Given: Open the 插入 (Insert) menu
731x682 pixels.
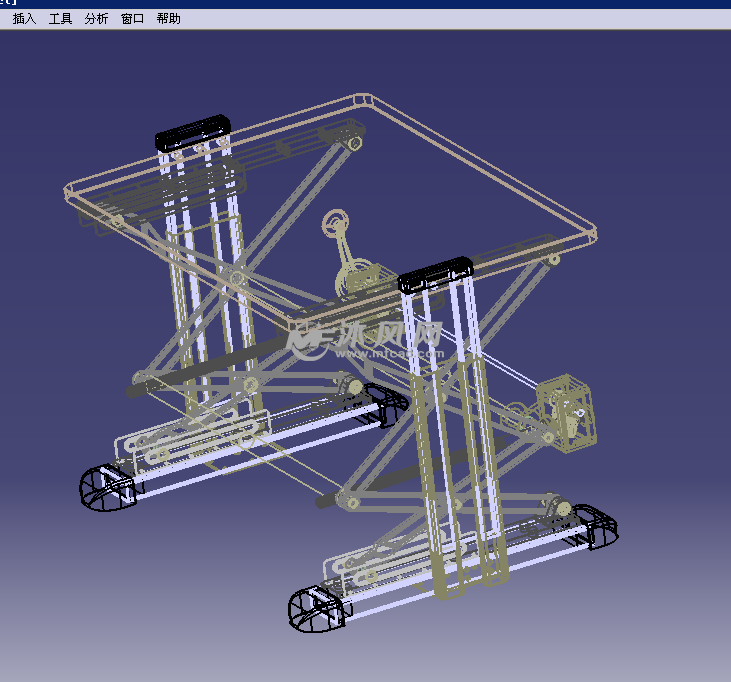Looking at the screenshot, I should pos(24,19).
